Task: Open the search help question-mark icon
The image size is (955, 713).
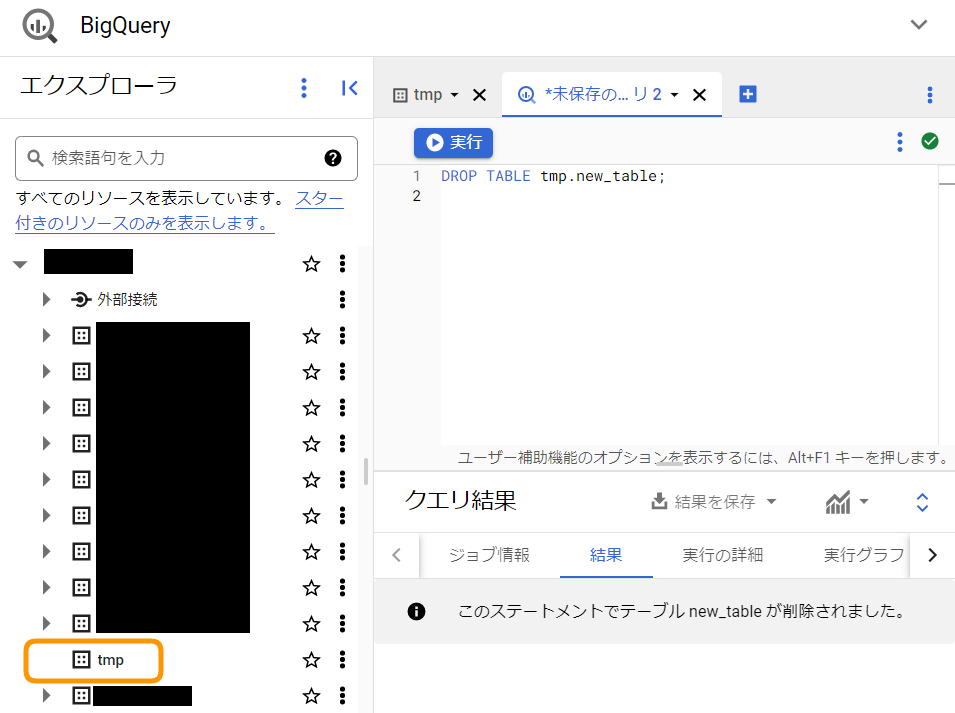Action: 333,158
